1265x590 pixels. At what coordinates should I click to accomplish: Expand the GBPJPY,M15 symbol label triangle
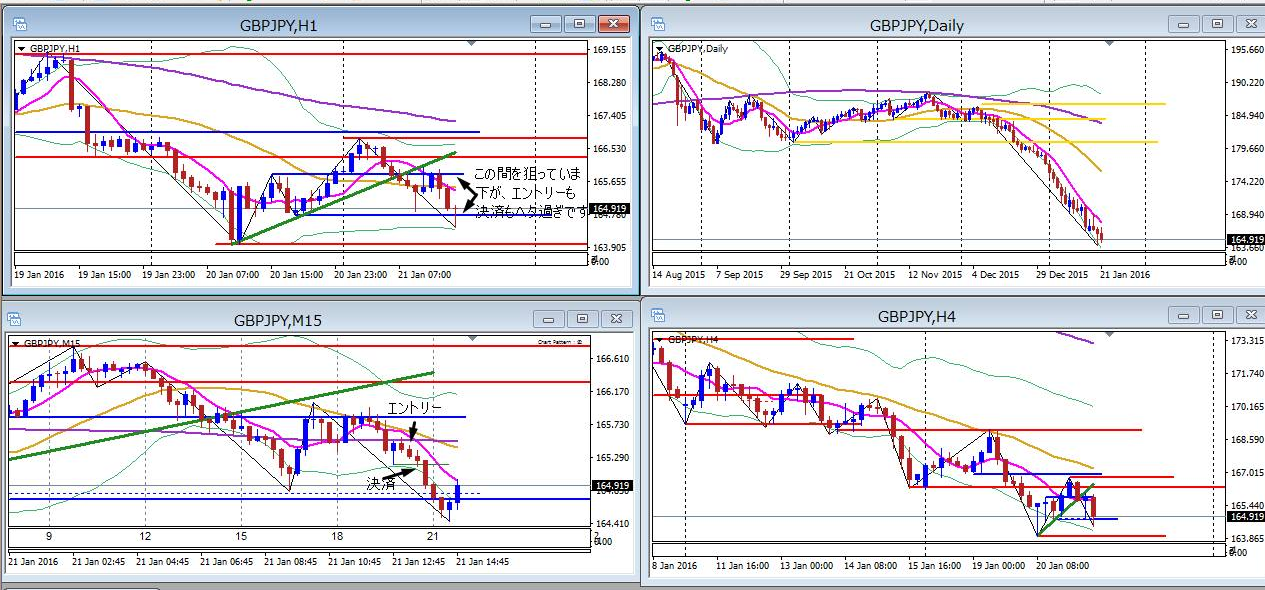(15, 344)
